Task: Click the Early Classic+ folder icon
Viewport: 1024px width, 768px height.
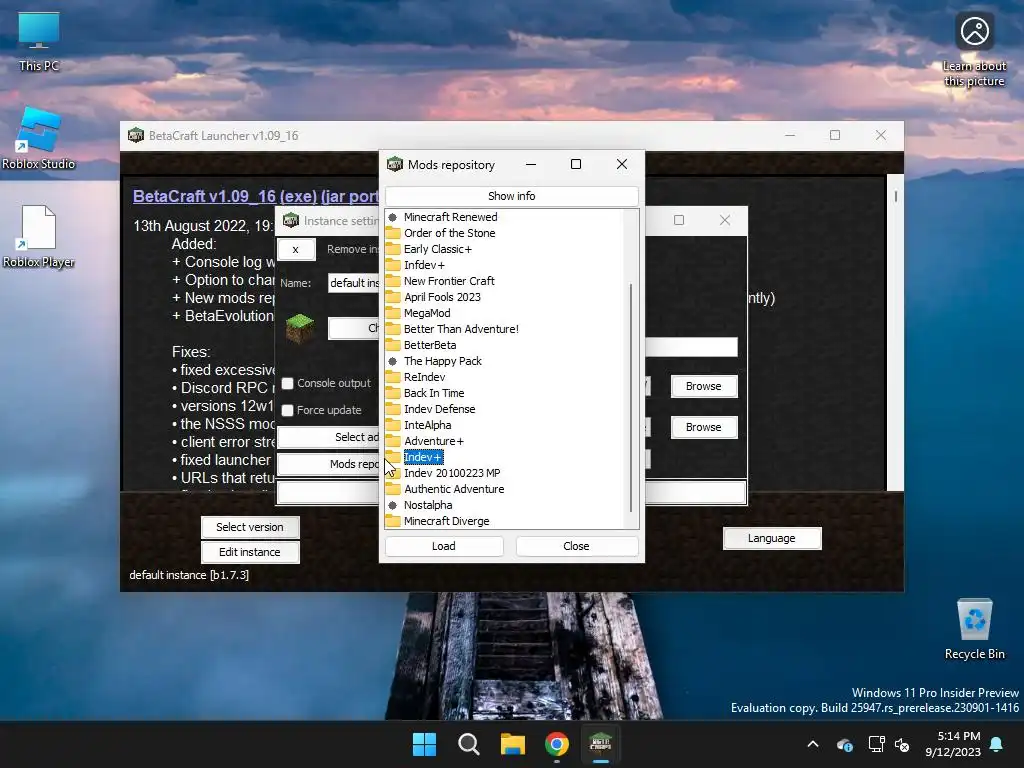Action: click(x=392, y=249)
